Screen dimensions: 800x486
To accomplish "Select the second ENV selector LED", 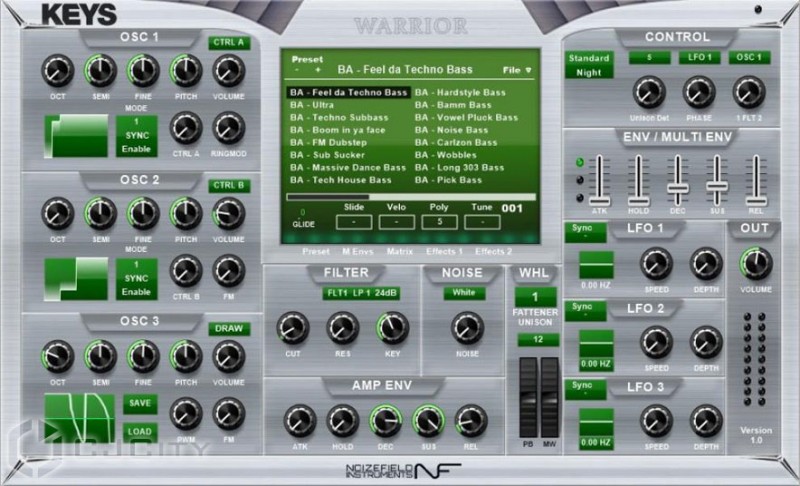I will [580, 180].
